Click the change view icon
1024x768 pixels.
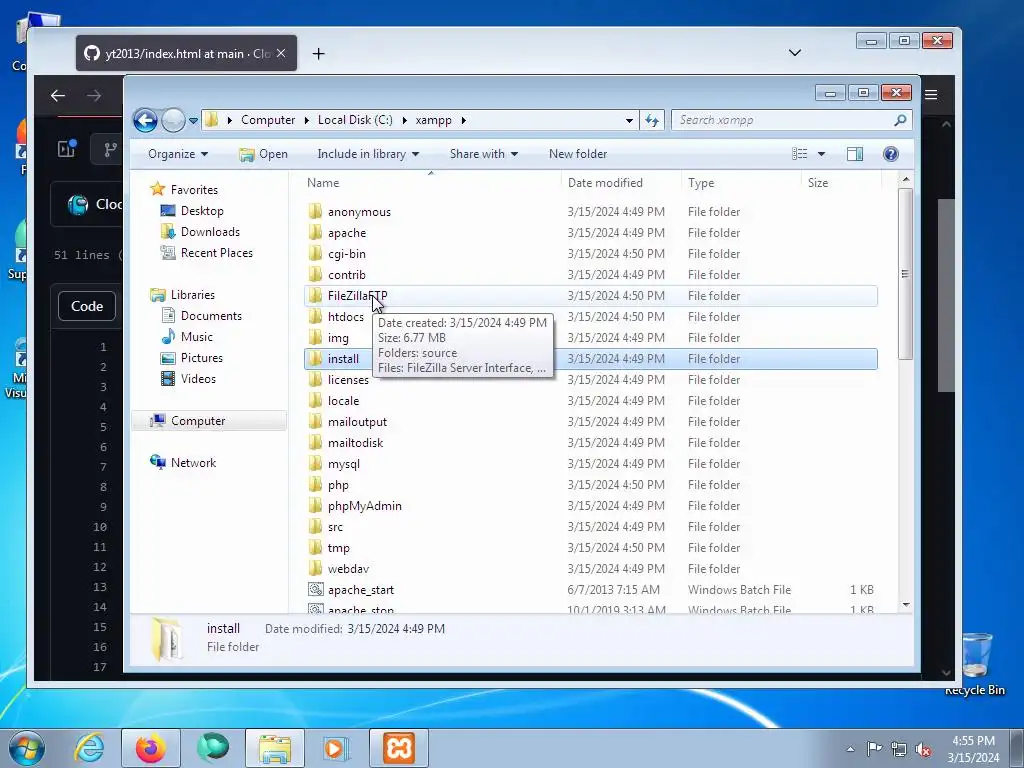tap(799, 154)
